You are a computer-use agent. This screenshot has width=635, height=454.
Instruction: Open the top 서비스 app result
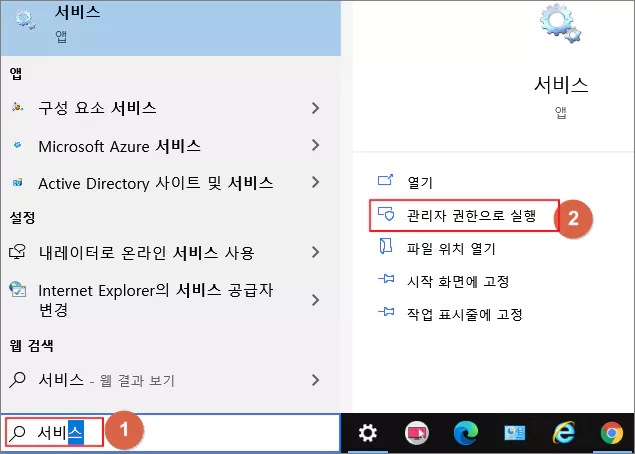pyautogui.click(x=170, y=28)
